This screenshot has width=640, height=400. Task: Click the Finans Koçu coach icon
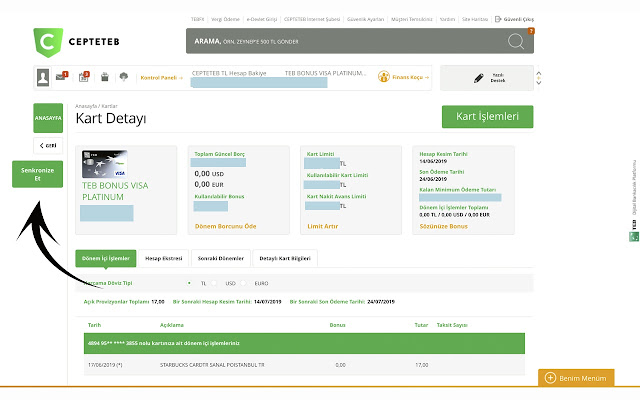384,76
